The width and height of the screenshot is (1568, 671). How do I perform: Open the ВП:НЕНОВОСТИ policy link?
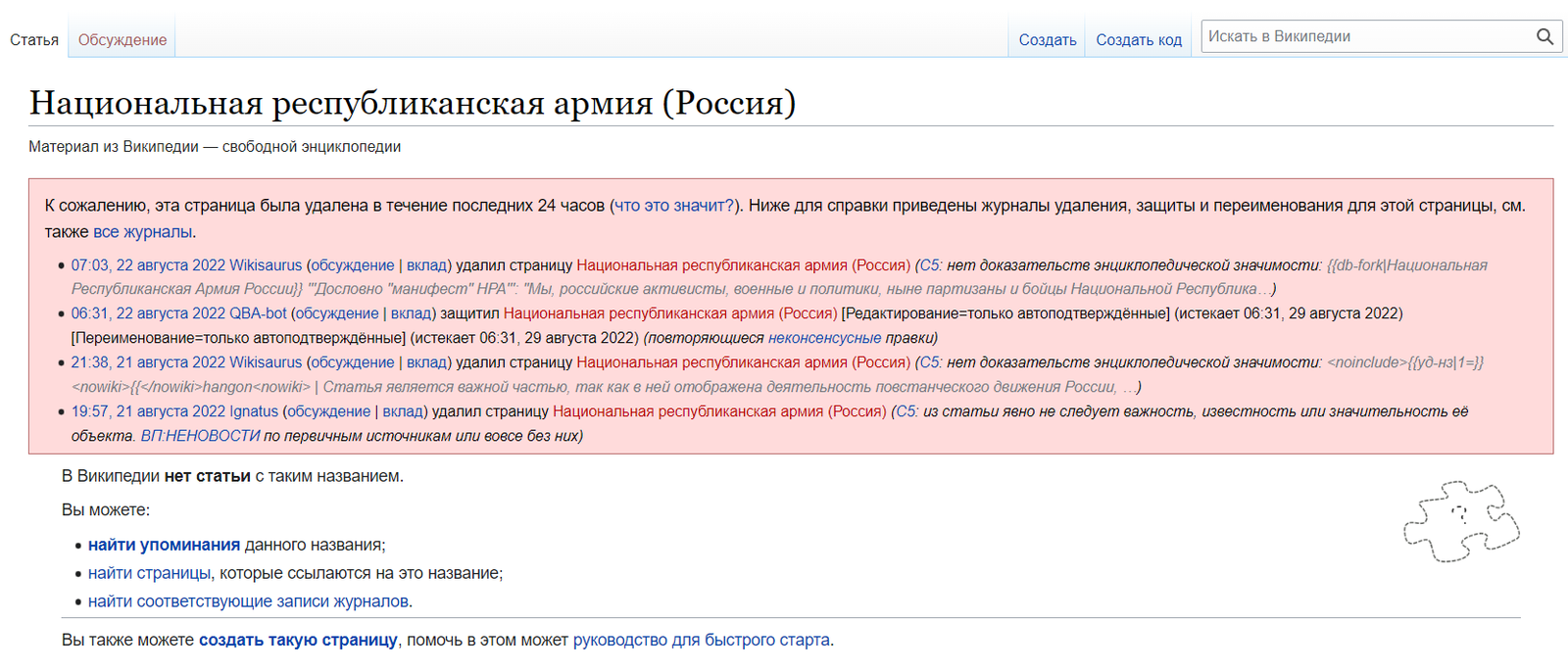coord(200,436)
